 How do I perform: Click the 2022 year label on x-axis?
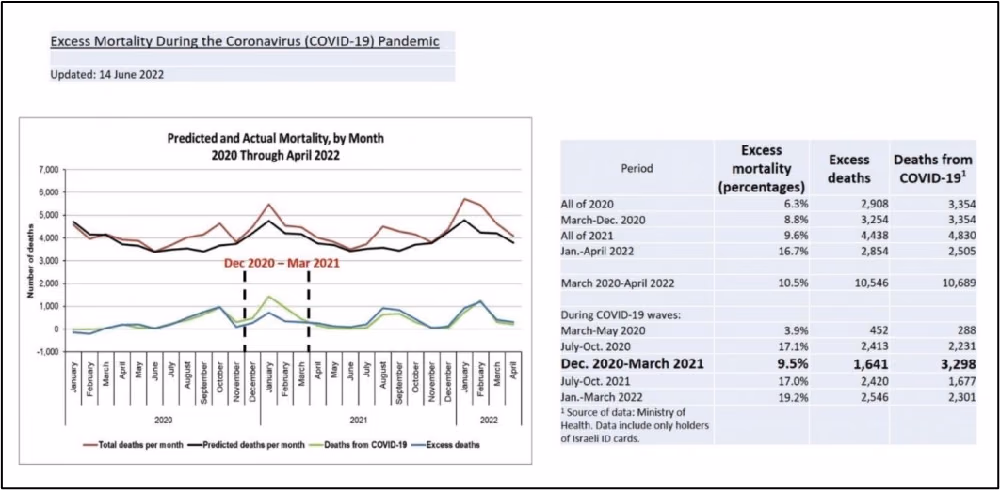(x=488, y=420)
